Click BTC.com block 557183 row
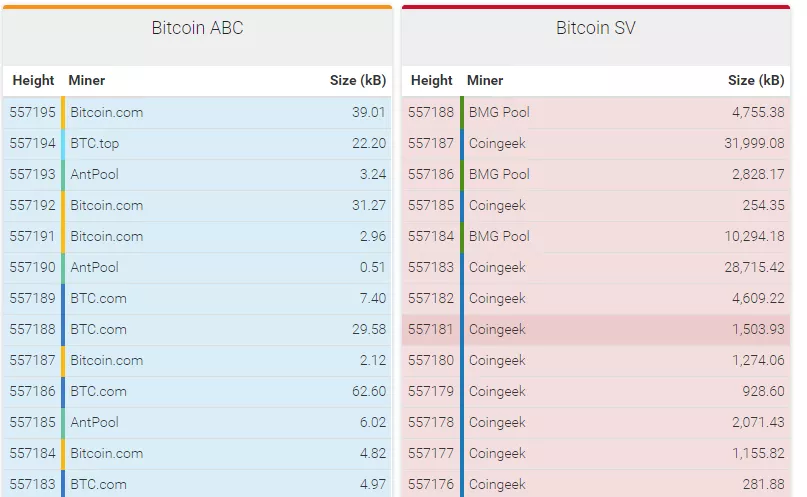Image resolution: width=807 pixels, height=497 pixels. (x=197, y=484)
